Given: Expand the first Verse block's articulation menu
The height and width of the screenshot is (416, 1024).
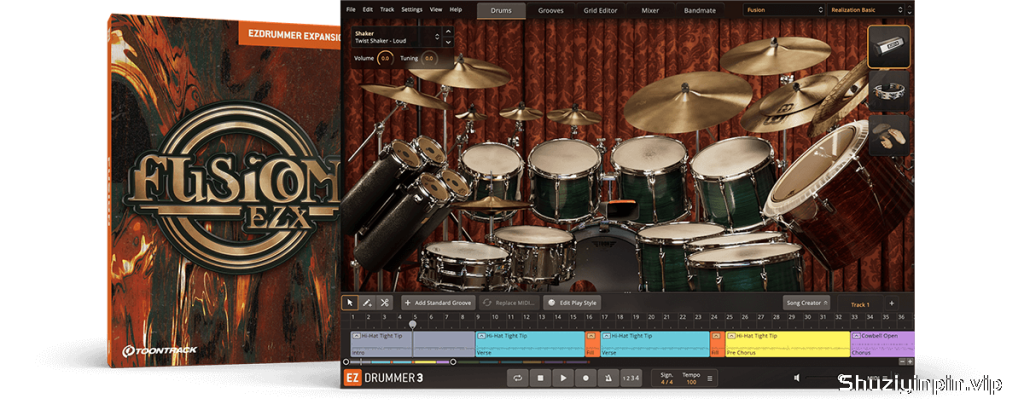Looking at the screenshot, I should coord(482,336).
